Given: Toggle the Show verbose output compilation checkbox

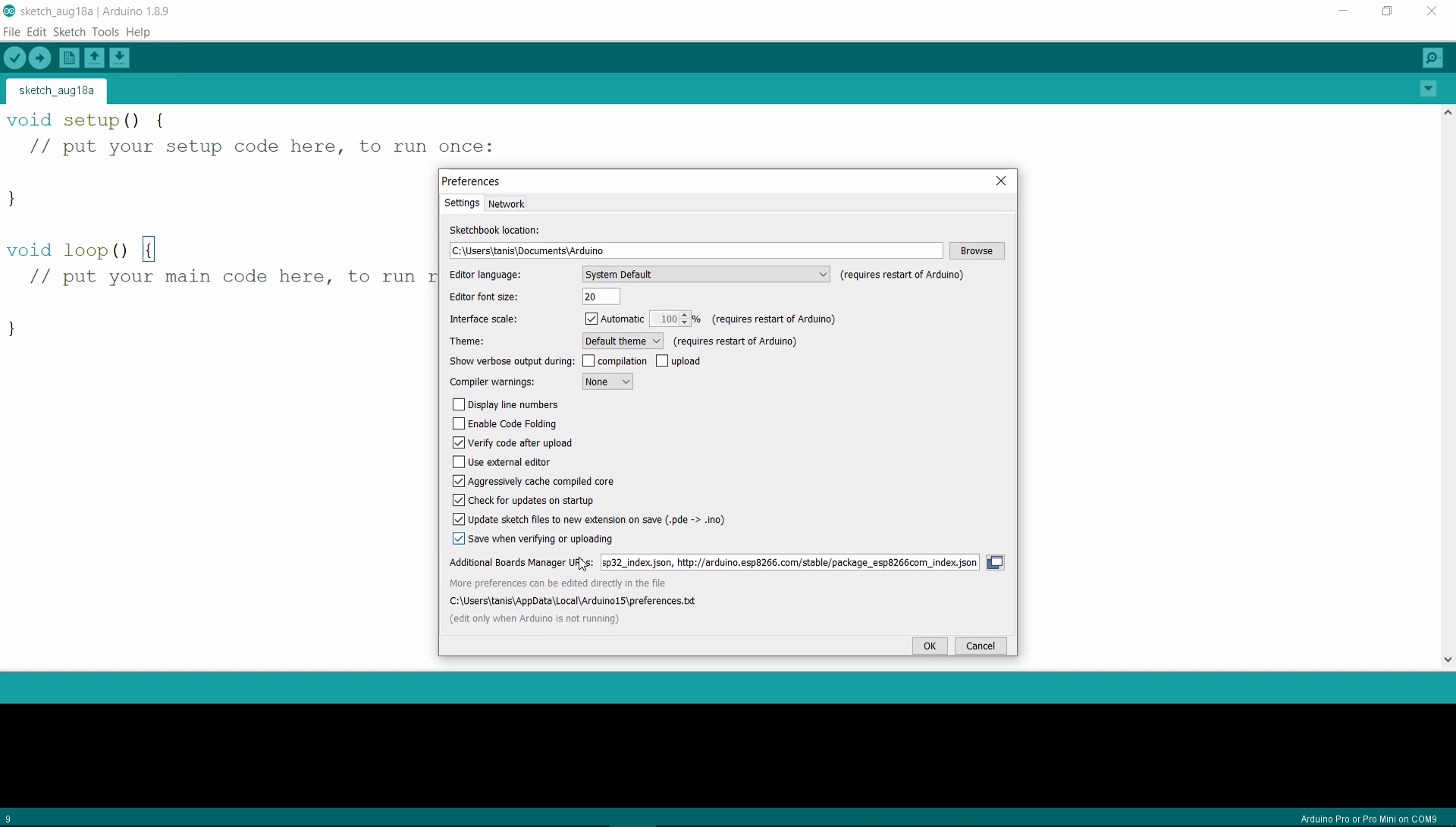Looking at the screenshot, I should [x=589, y=361].
